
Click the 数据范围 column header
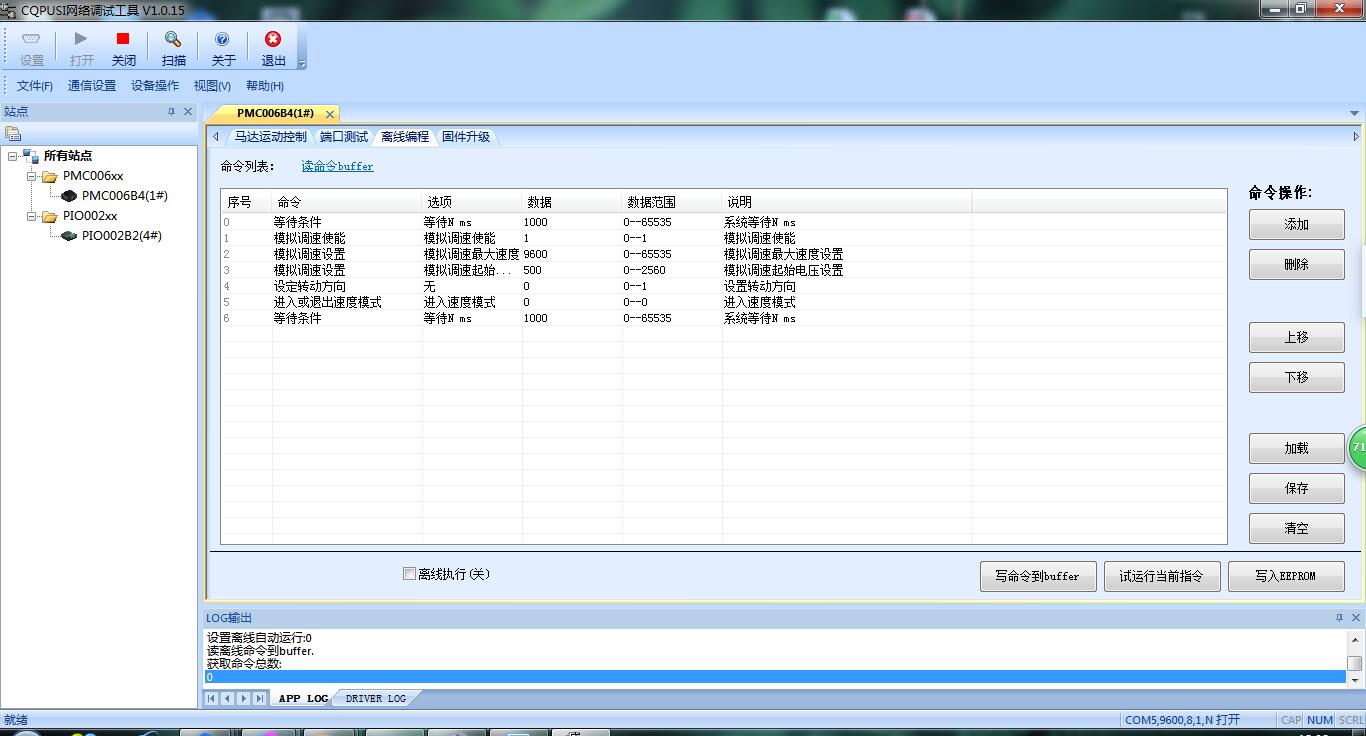click(x=672, y=202)
